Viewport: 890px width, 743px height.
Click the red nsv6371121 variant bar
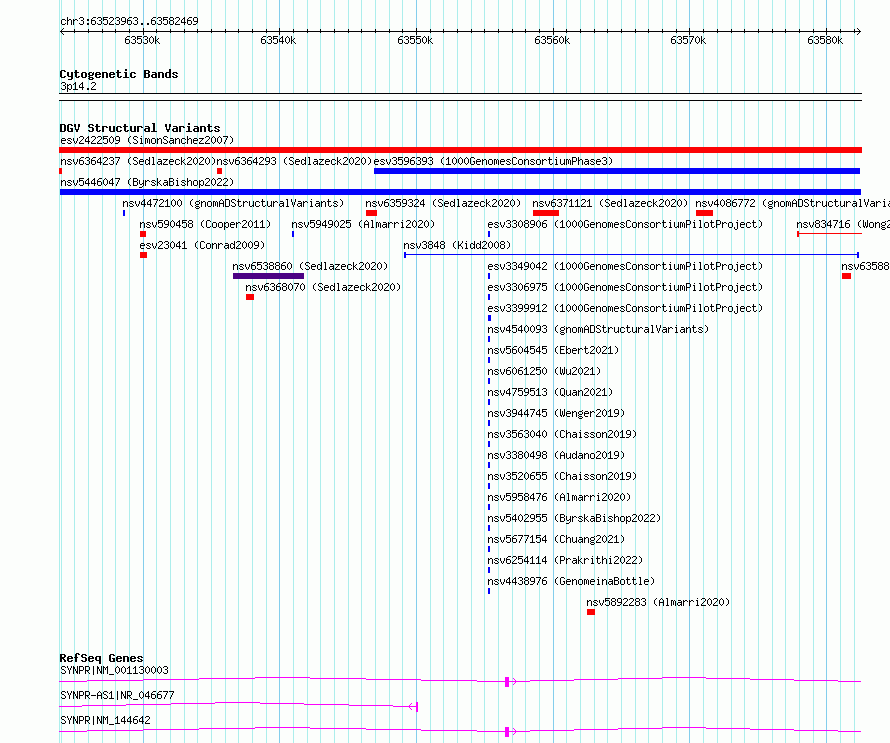(546, 213)
